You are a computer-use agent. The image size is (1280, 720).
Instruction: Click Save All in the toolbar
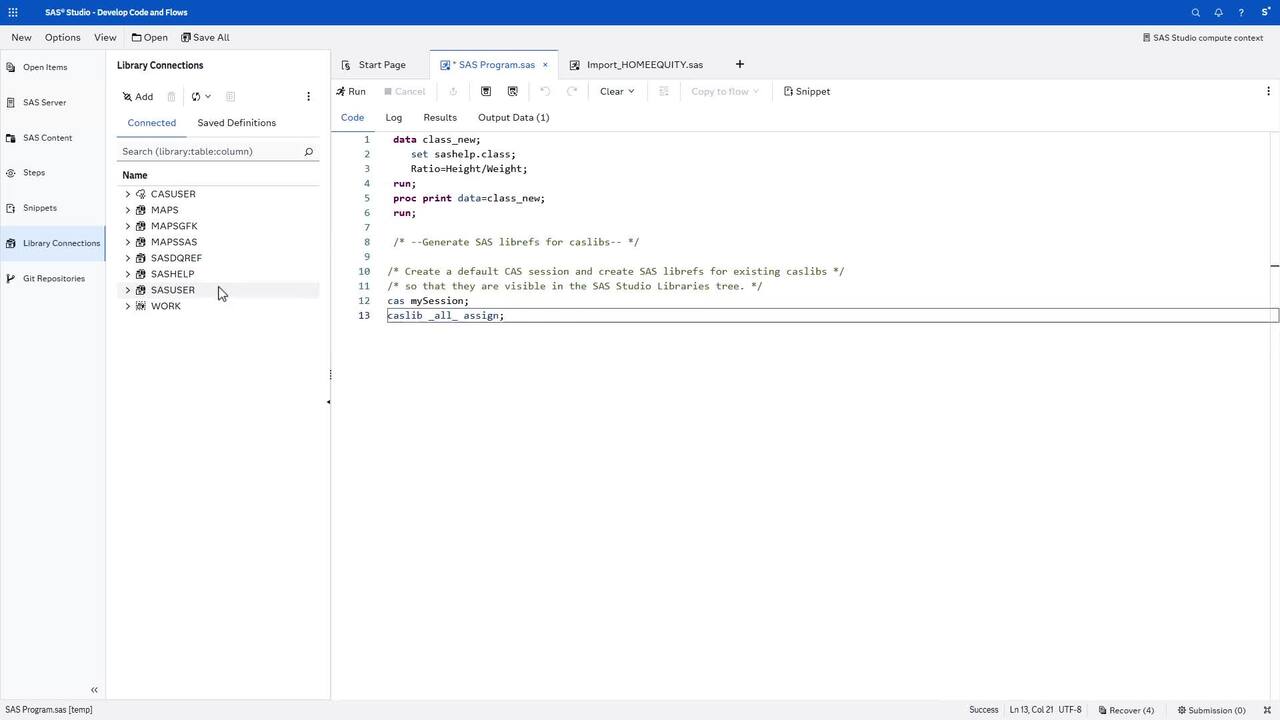[x=205, y=37]
